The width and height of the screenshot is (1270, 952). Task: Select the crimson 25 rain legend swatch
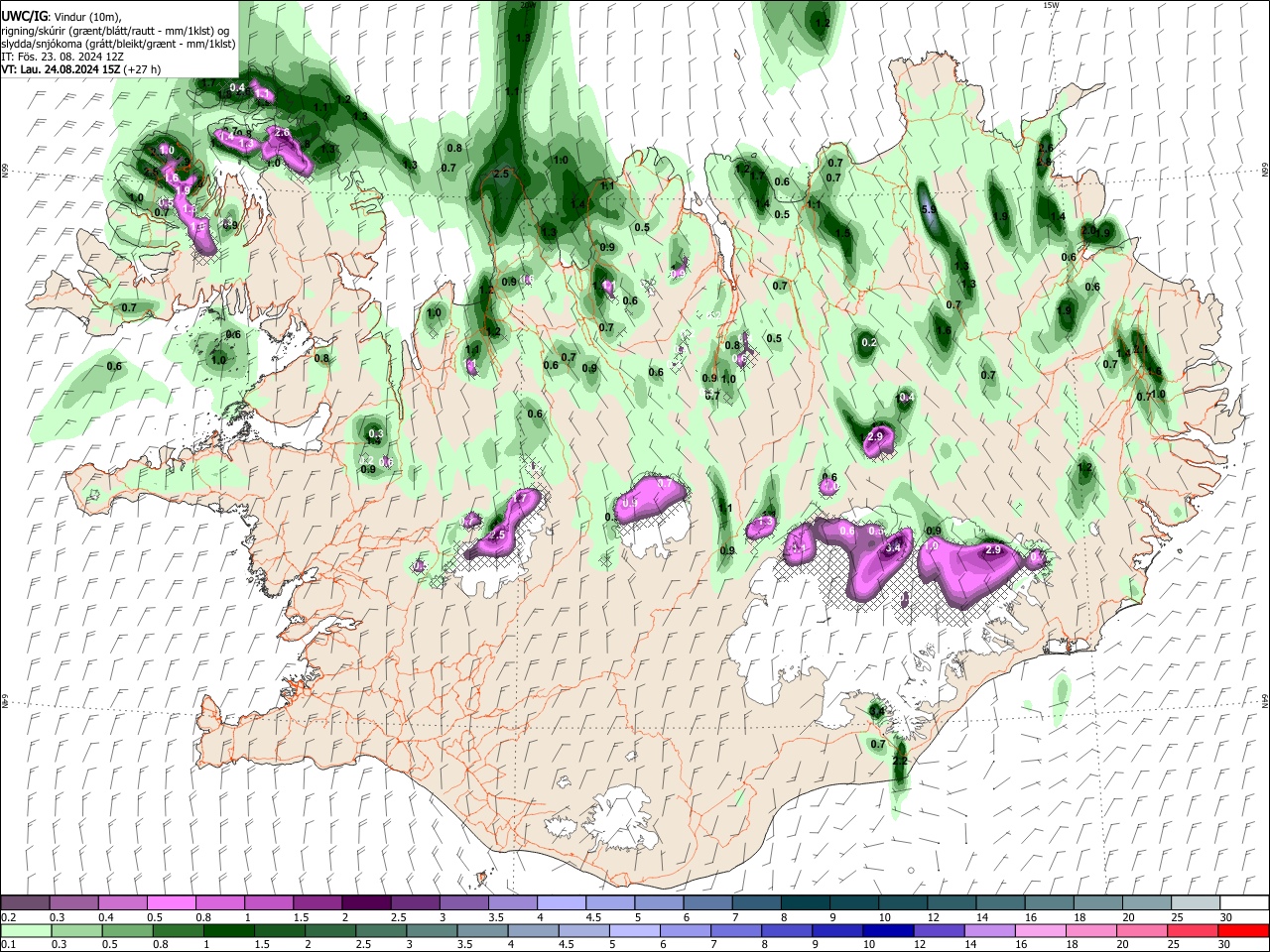click(x=1194, y=931)
